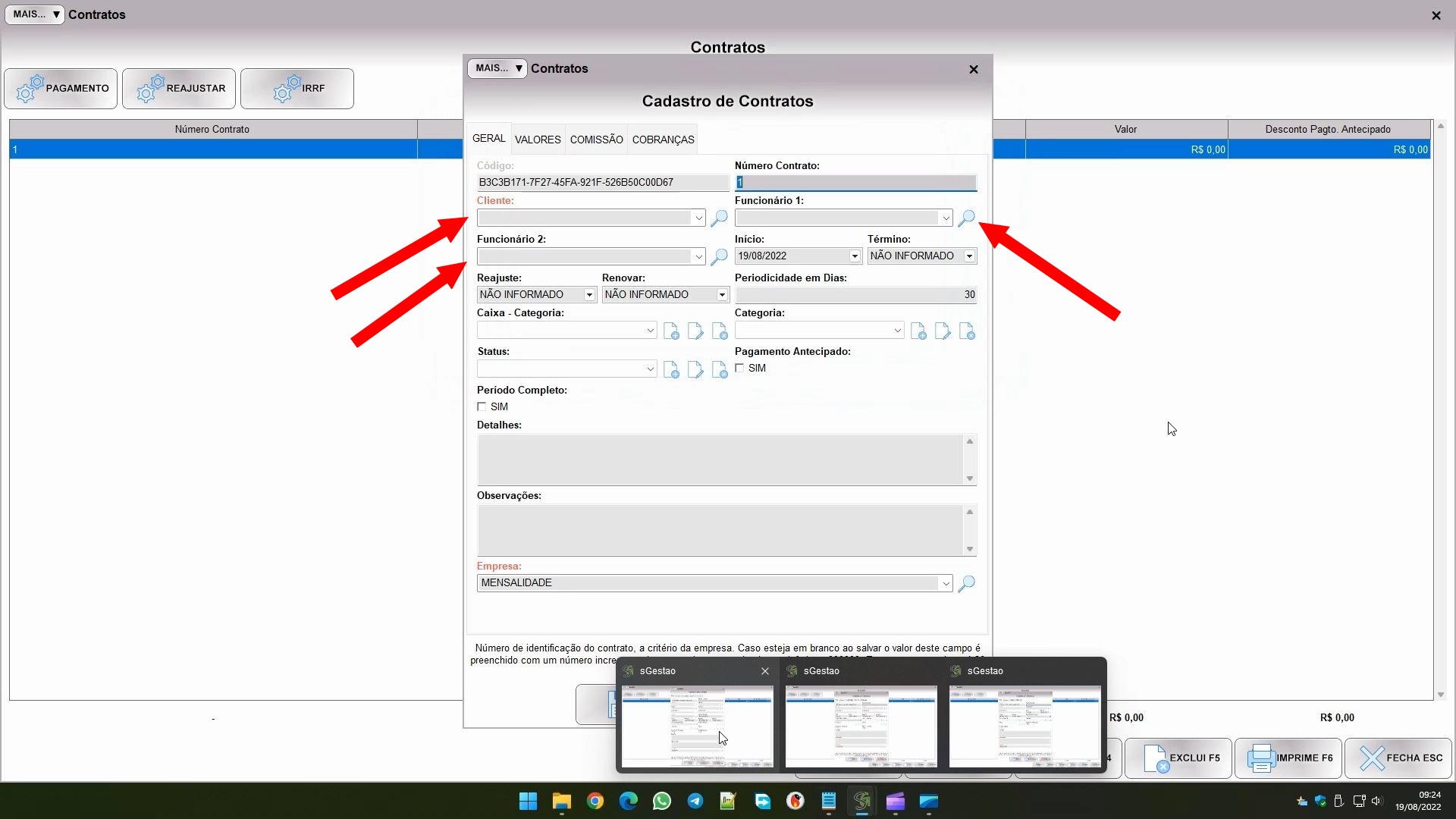Click magnifier icon next to Funcionário 2
Viewport: 1456px width, 819px height.
[719, 257]
